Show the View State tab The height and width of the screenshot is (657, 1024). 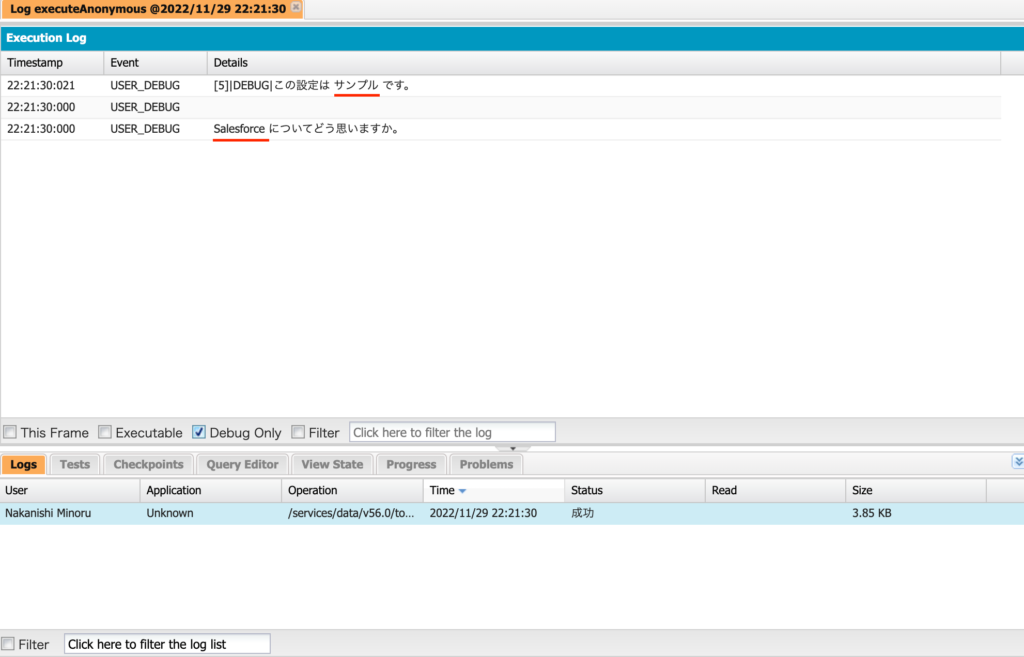coord(332,464)
